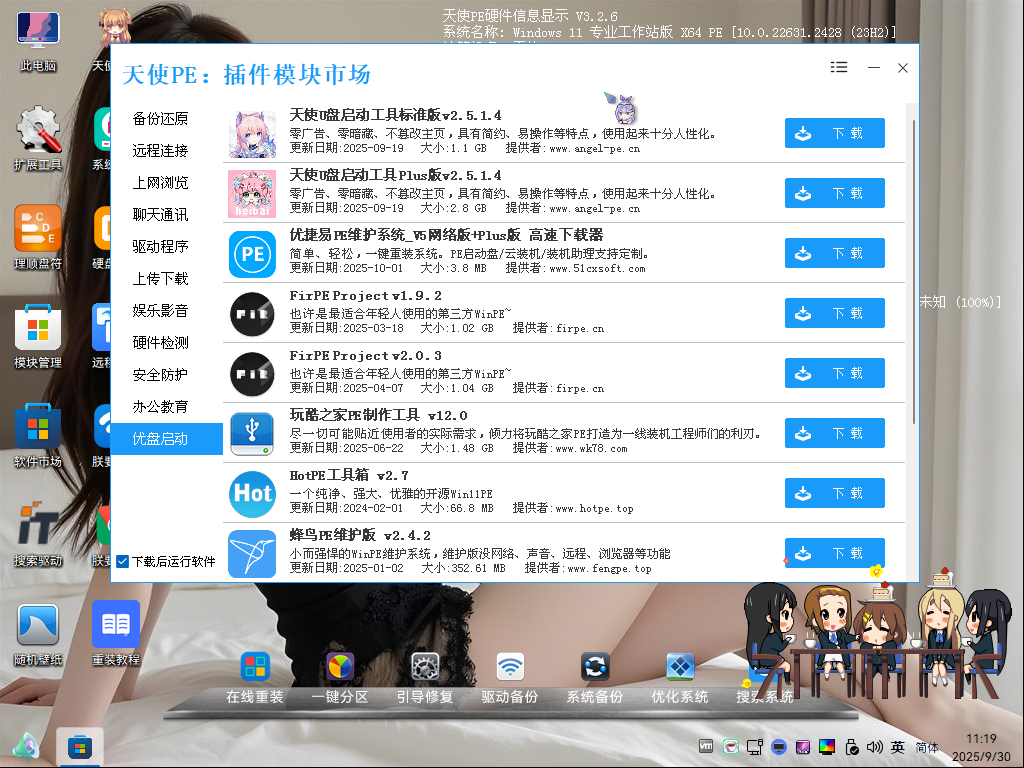Download 玩酷之家PE制作工具 v12.0
The height and width of the screenshot is (768, 1024).
(834, 433)
